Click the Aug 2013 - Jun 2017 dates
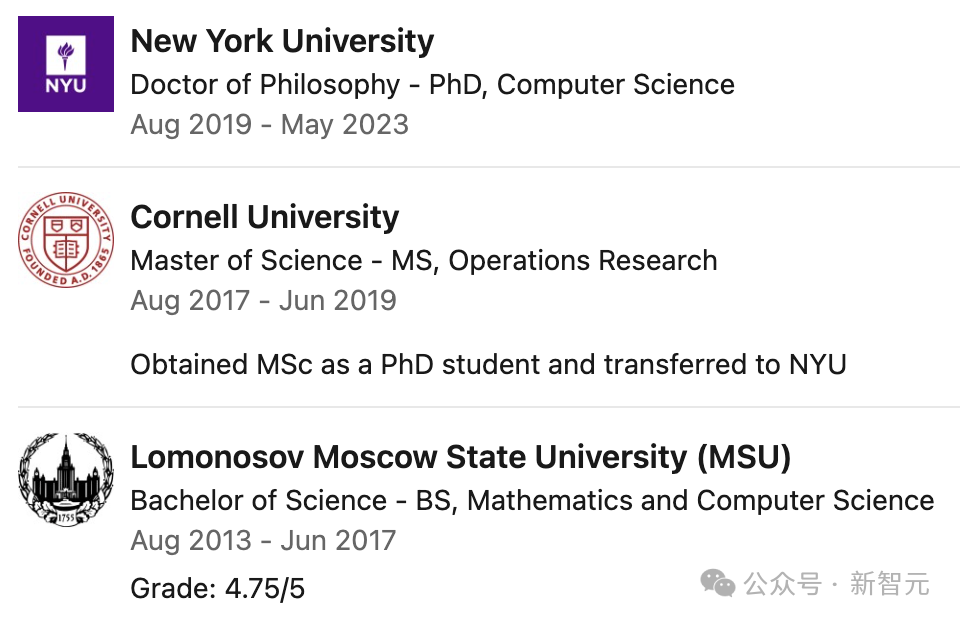Image resolution: width=960 pixels, height=622 pixels. (263, 541)
